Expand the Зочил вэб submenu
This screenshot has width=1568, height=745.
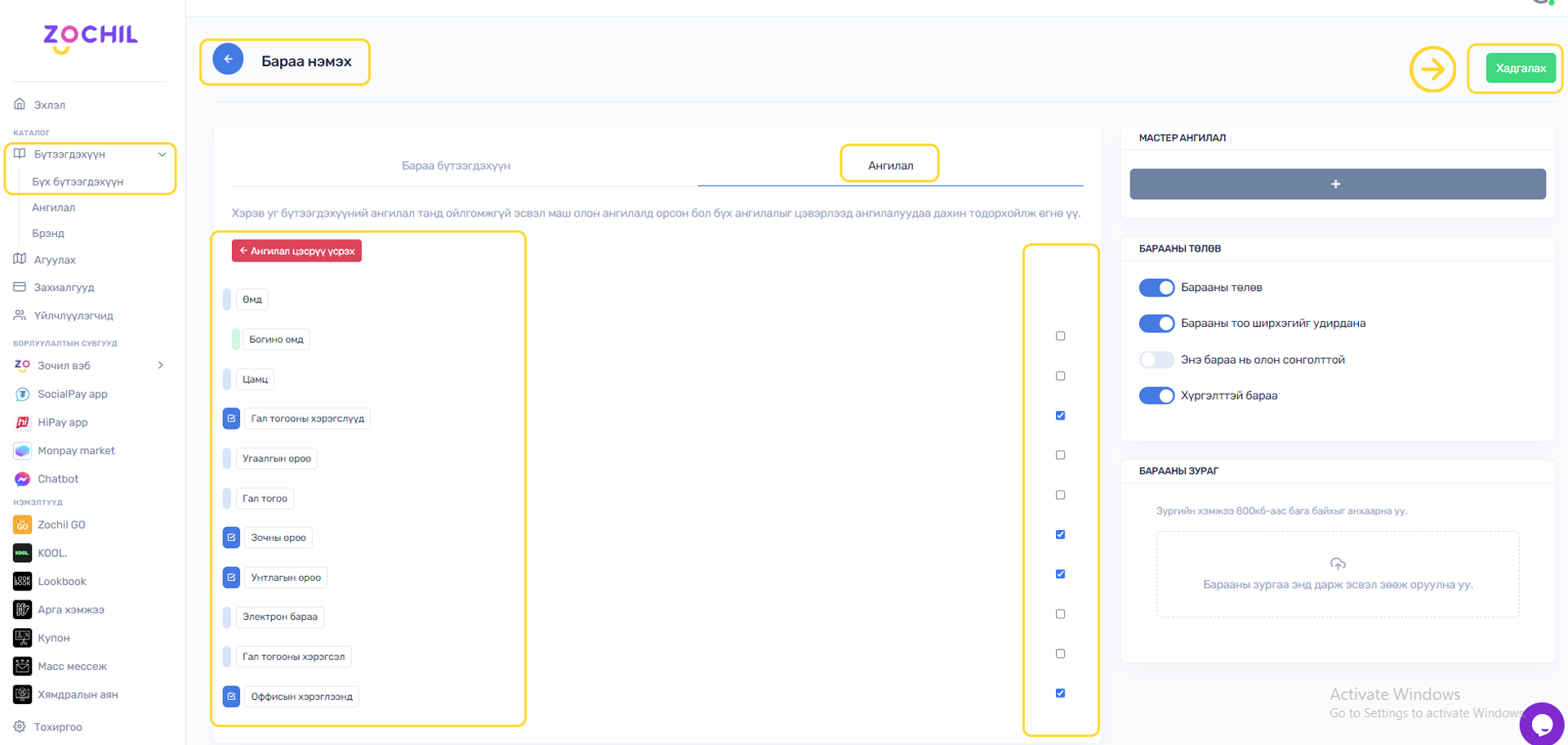160,365
